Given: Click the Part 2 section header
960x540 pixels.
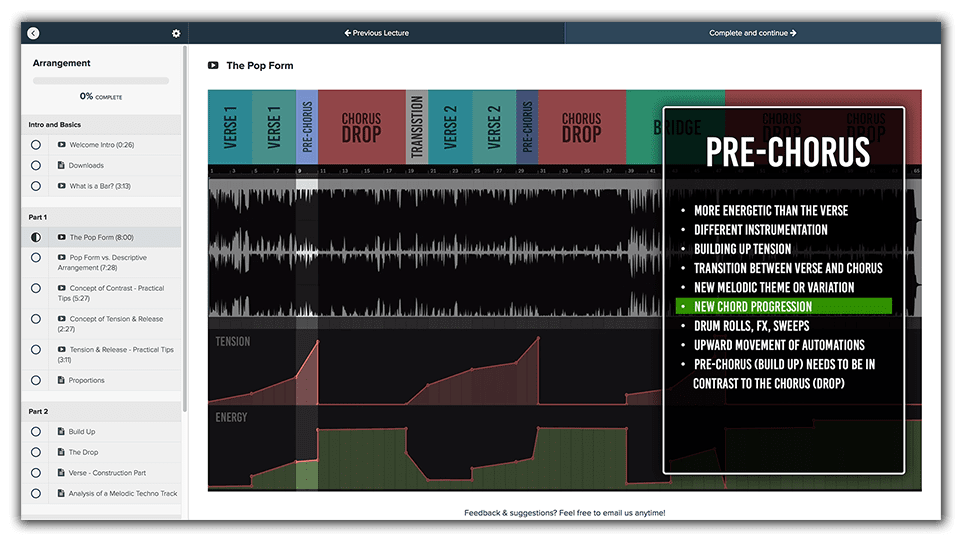Looking at the screenshot, I should (101, 411).
